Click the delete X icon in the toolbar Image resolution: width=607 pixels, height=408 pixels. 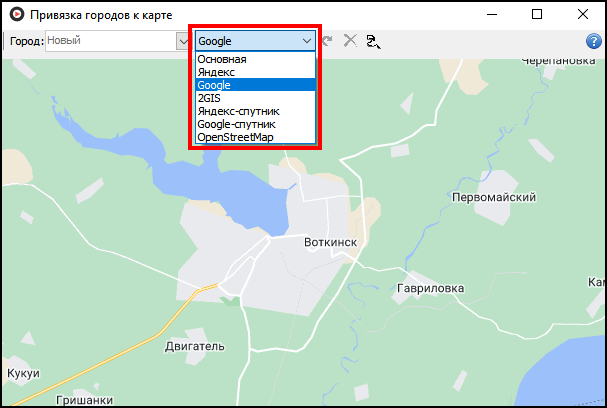click(349, 41)
